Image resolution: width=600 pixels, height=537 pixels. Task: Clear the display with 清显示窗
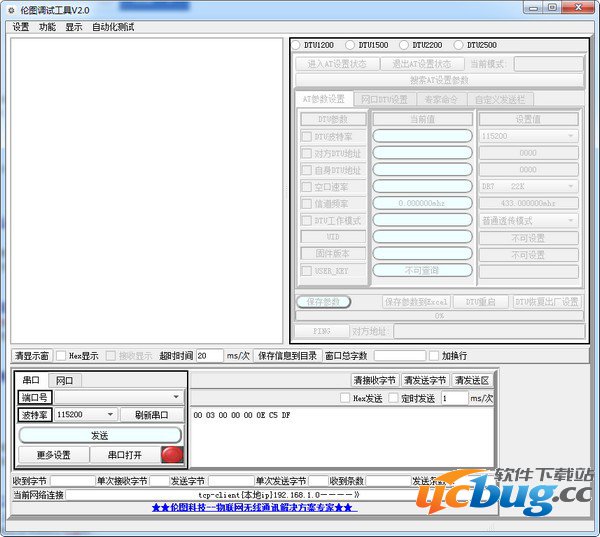(x=31, y=355)
